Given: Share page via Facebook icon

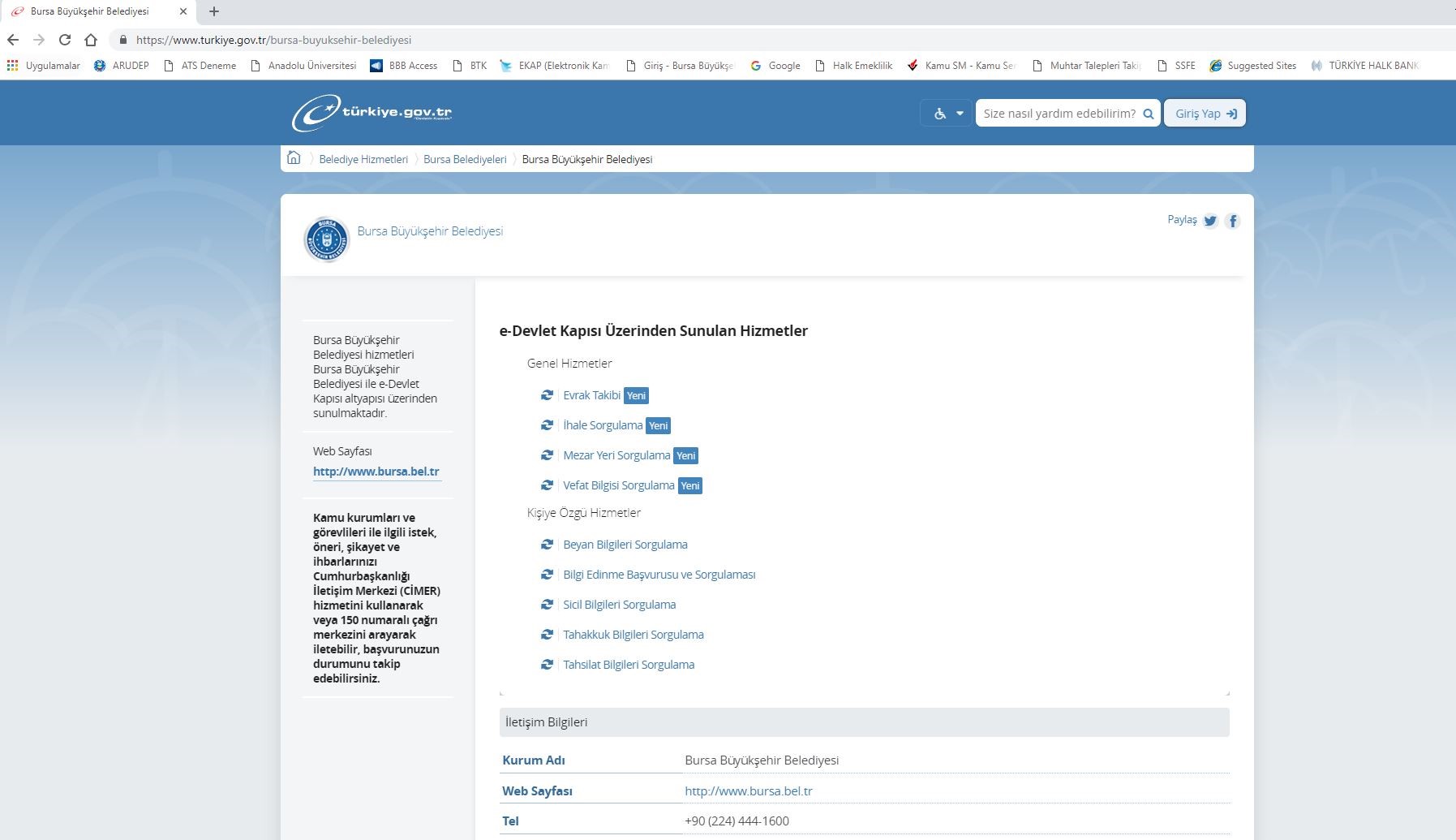Looking at the screenshot, I should click(x=1232, y=221).
